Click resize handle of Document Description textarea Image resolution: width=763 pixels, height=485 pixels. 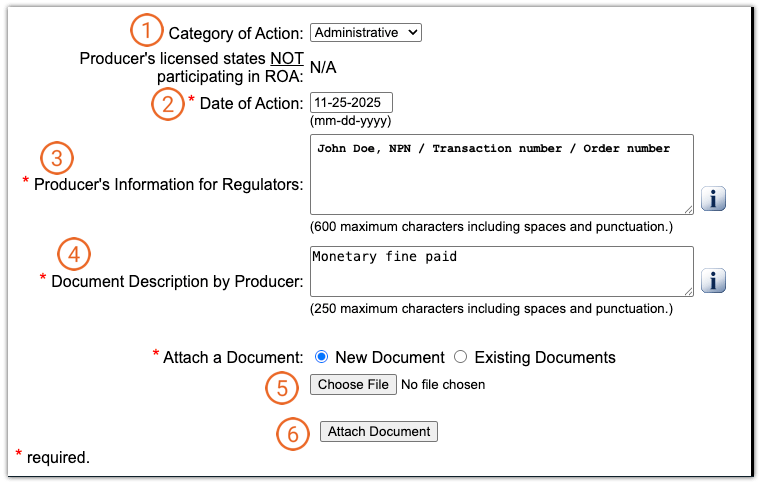pyautogui.click(x=688, y=290)
